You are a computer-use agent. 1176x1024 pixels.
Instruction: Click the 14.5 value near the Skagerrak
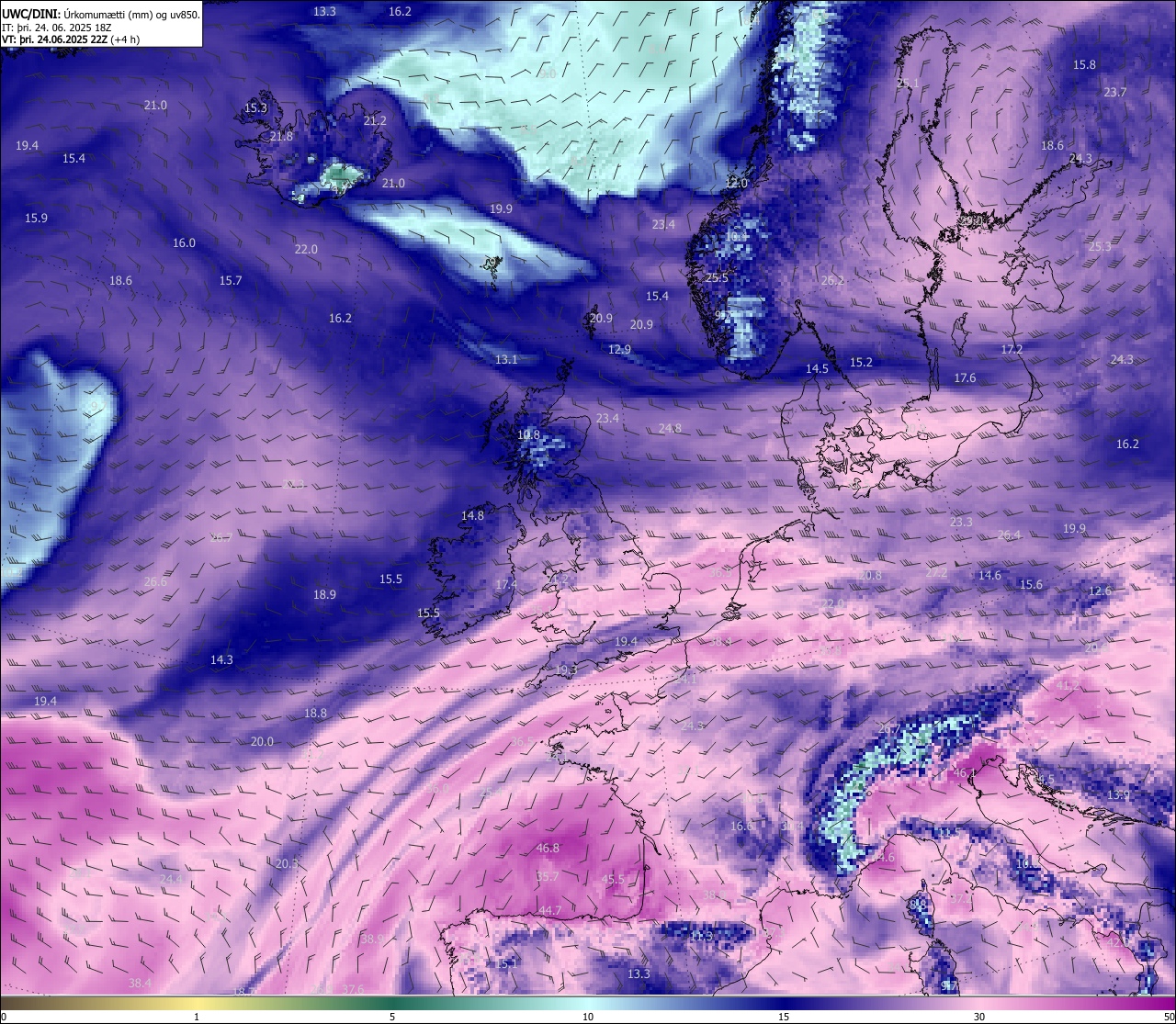(817, 369)
